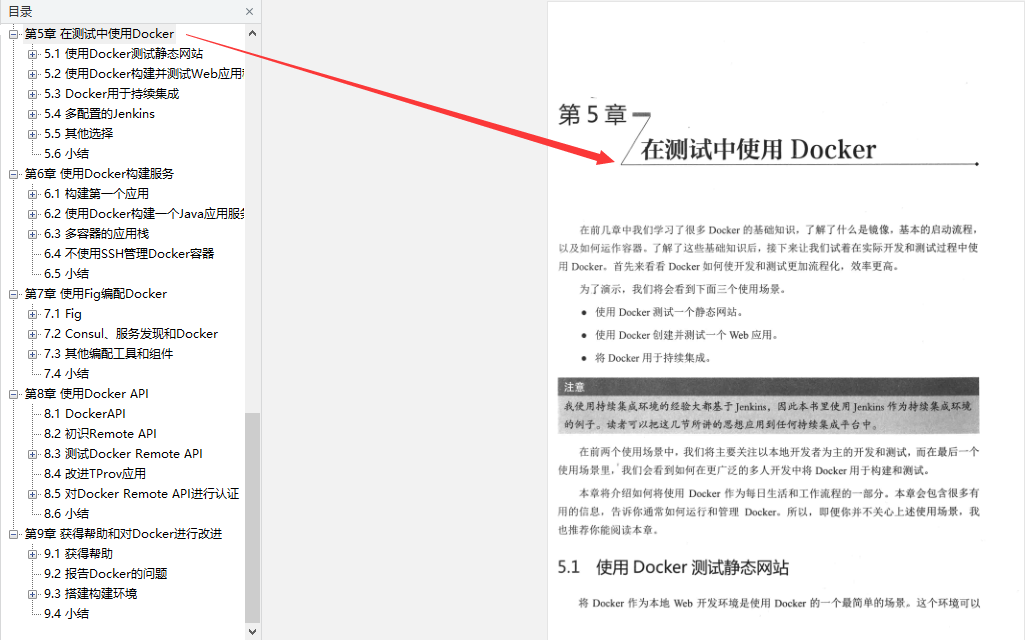Collapse the 第7章 使用Fig编配Docker node
The image size is (1025, 640).
click(x=13, y=294)
